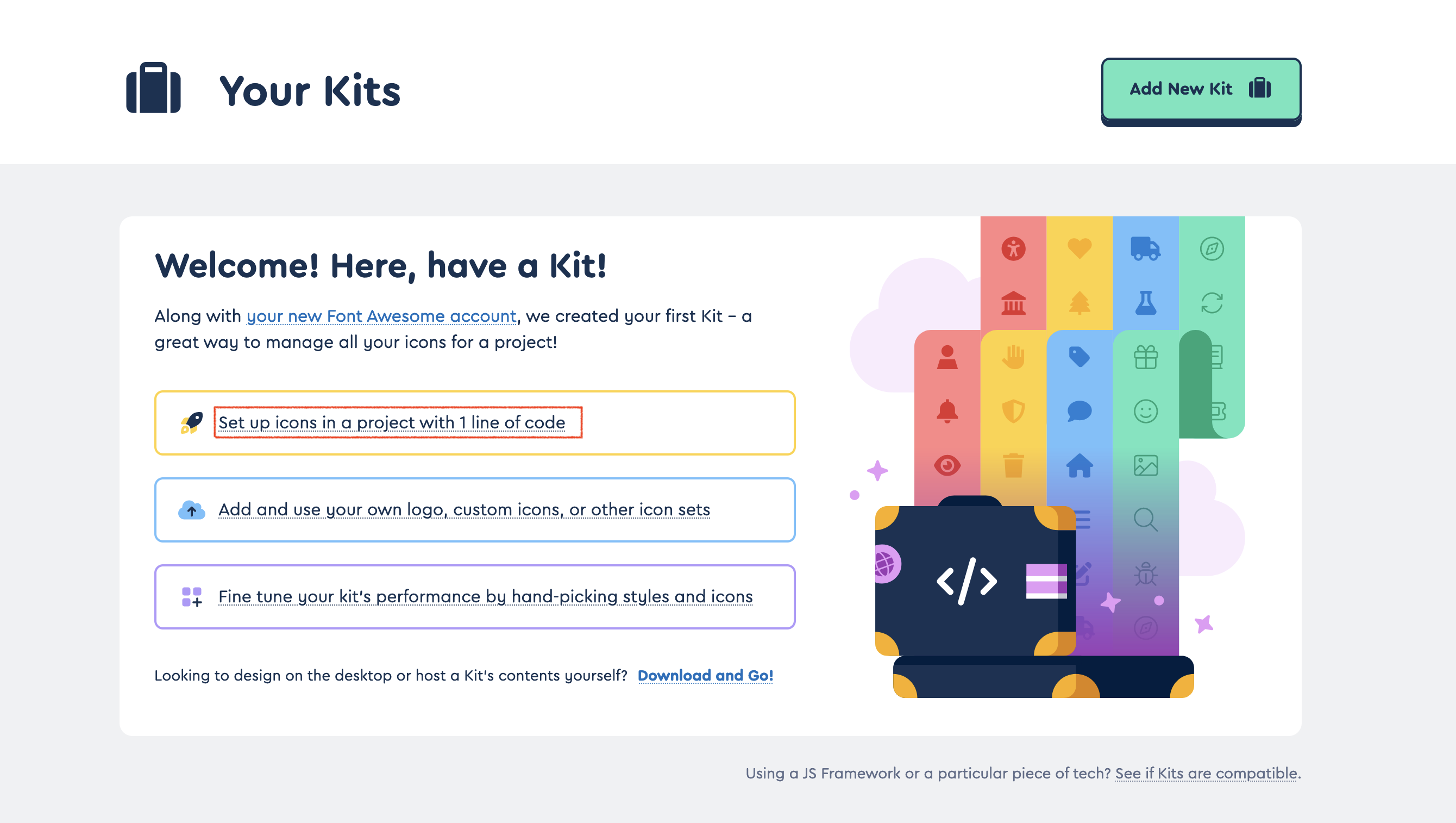Click the suitcase icon beside Your Kits

(x=153, y=88)
